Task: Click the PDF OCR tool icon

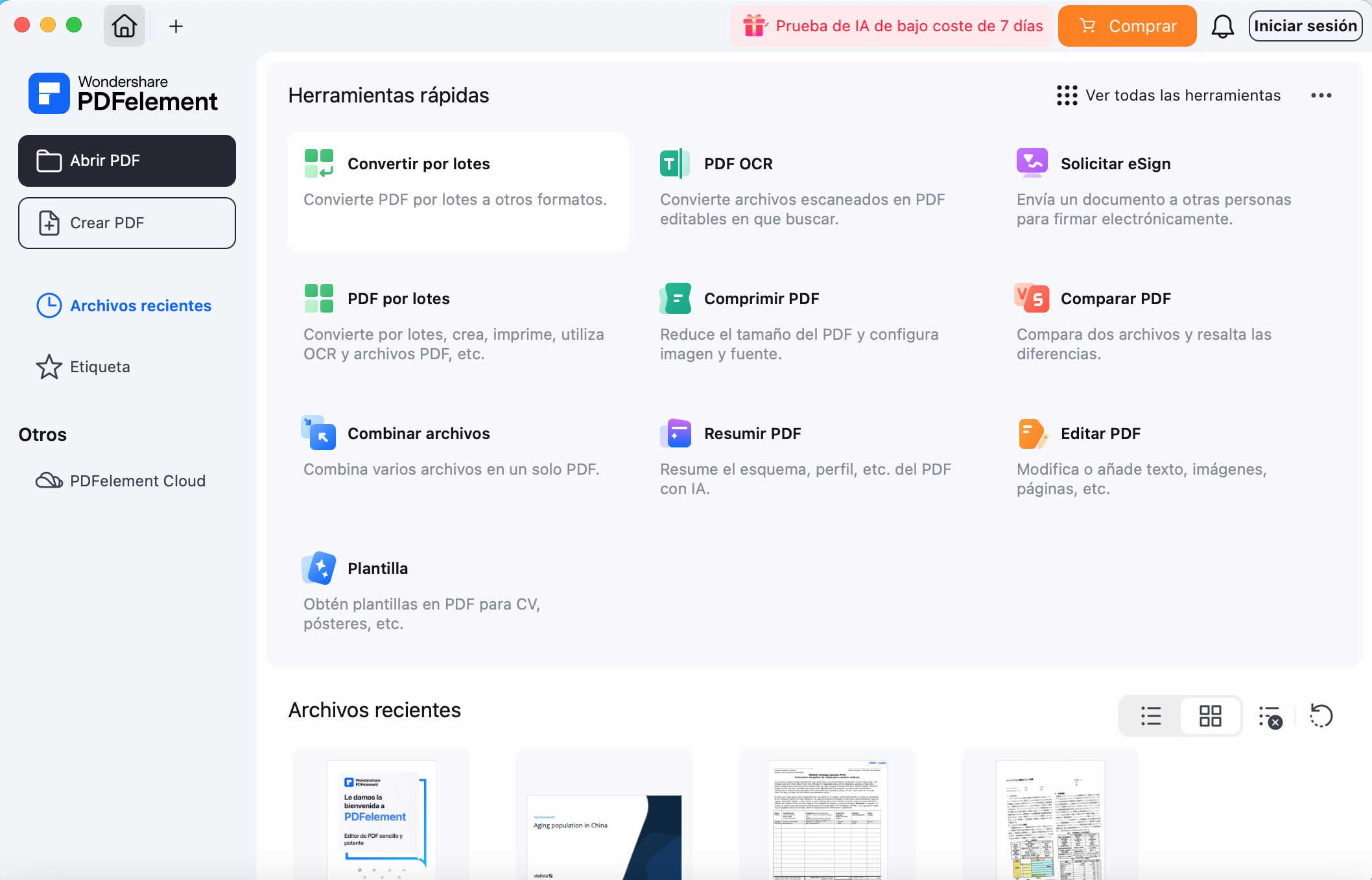Action: pyautogui.click(x=675, y=163)
